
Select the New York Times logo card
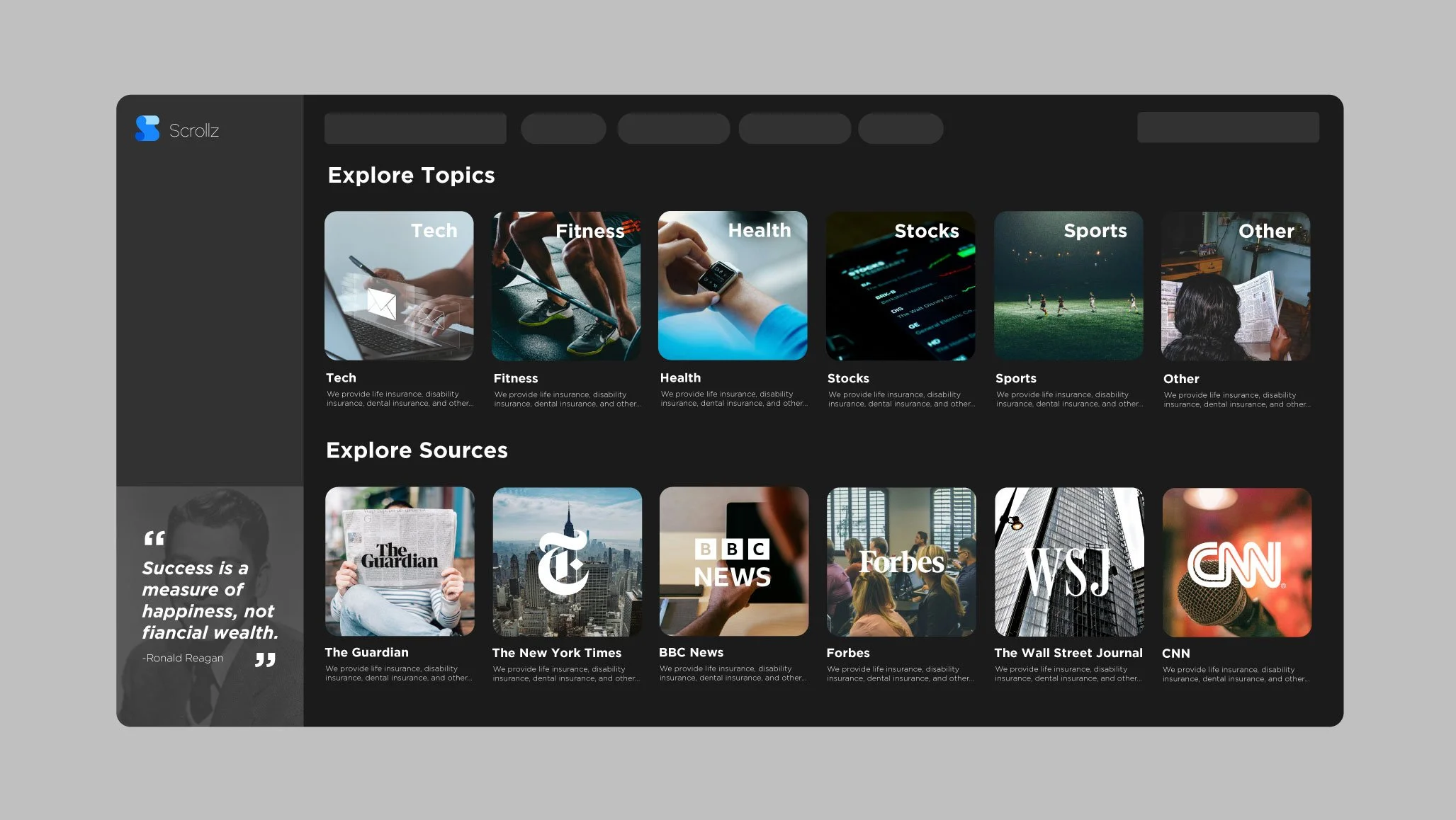[567, 561]
